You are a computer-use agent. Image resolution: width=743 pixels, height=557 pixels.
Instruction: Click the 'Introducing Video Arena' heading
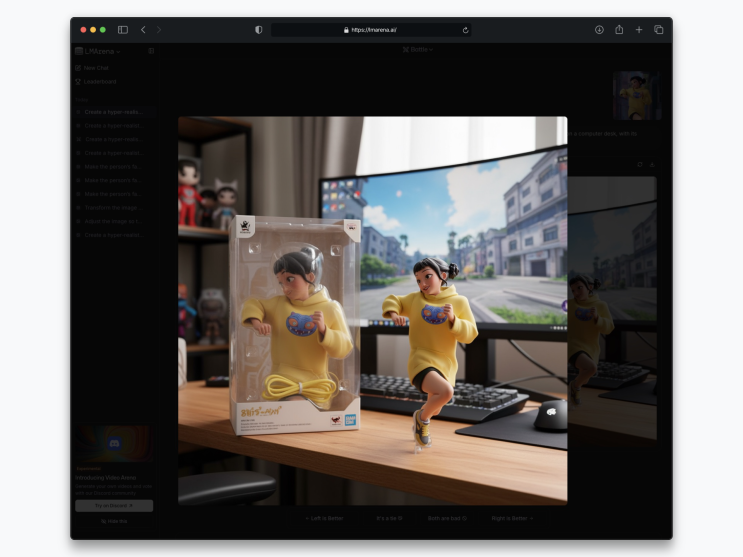[x=106, y=477]
